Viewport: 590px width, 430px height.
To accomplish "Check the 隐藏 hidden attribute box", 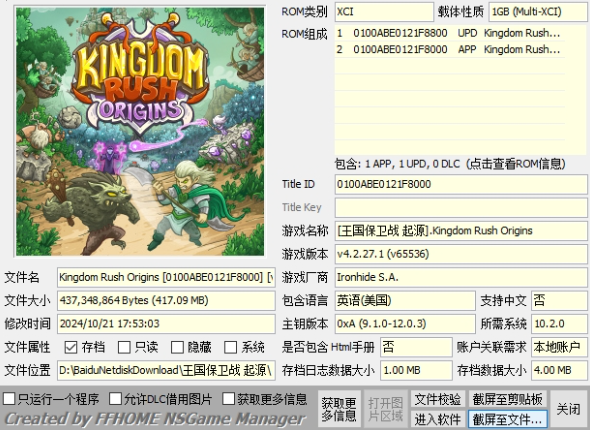I will pos(177,347).
